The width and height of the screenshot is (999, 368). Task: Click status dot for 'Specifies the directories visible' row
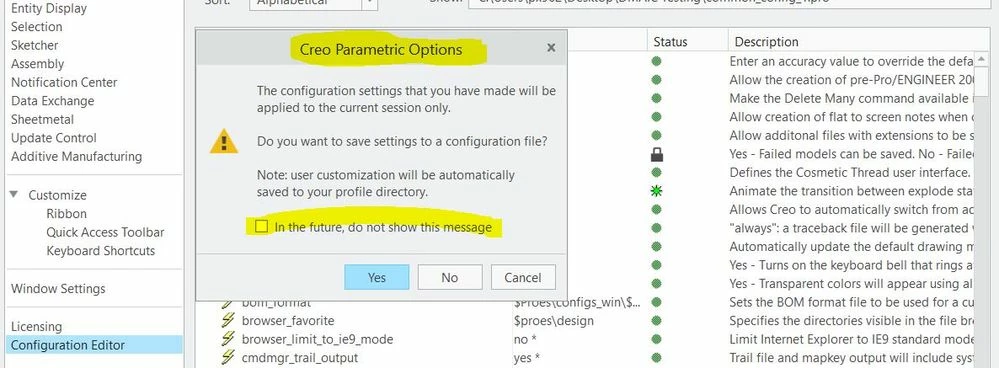point(656,321)
